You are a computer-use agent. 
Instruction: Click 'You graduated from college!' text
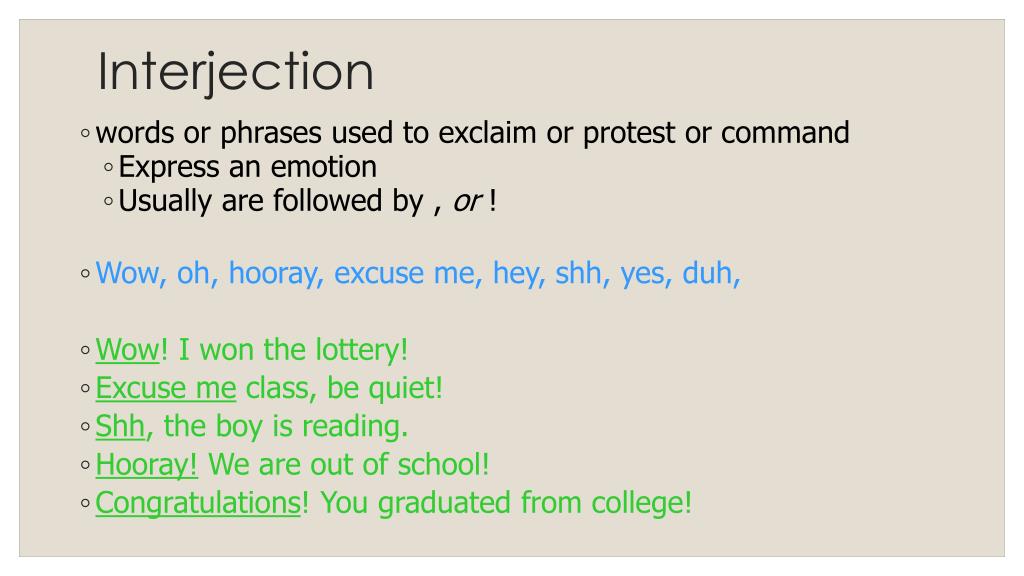[506, 504]
